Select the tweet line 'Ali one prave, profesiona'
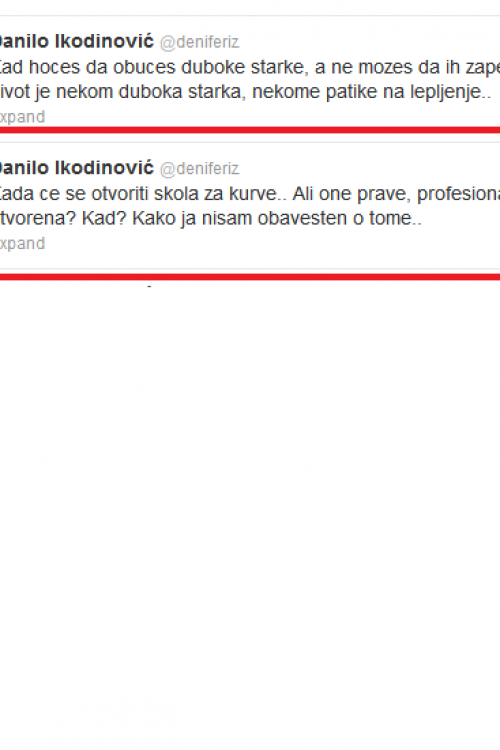The image size is (500, 750). click(396, 194)
